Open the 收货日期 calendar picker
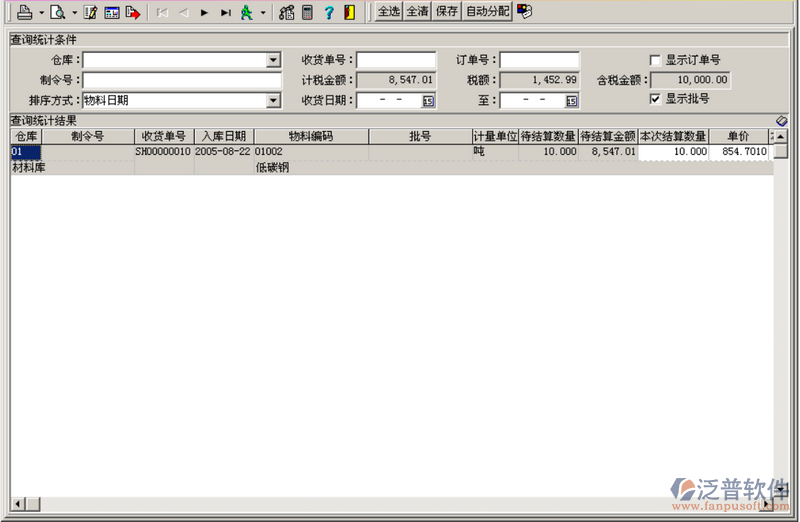The image size is (800, 522). pyautogui.click(x=428, y=101)
